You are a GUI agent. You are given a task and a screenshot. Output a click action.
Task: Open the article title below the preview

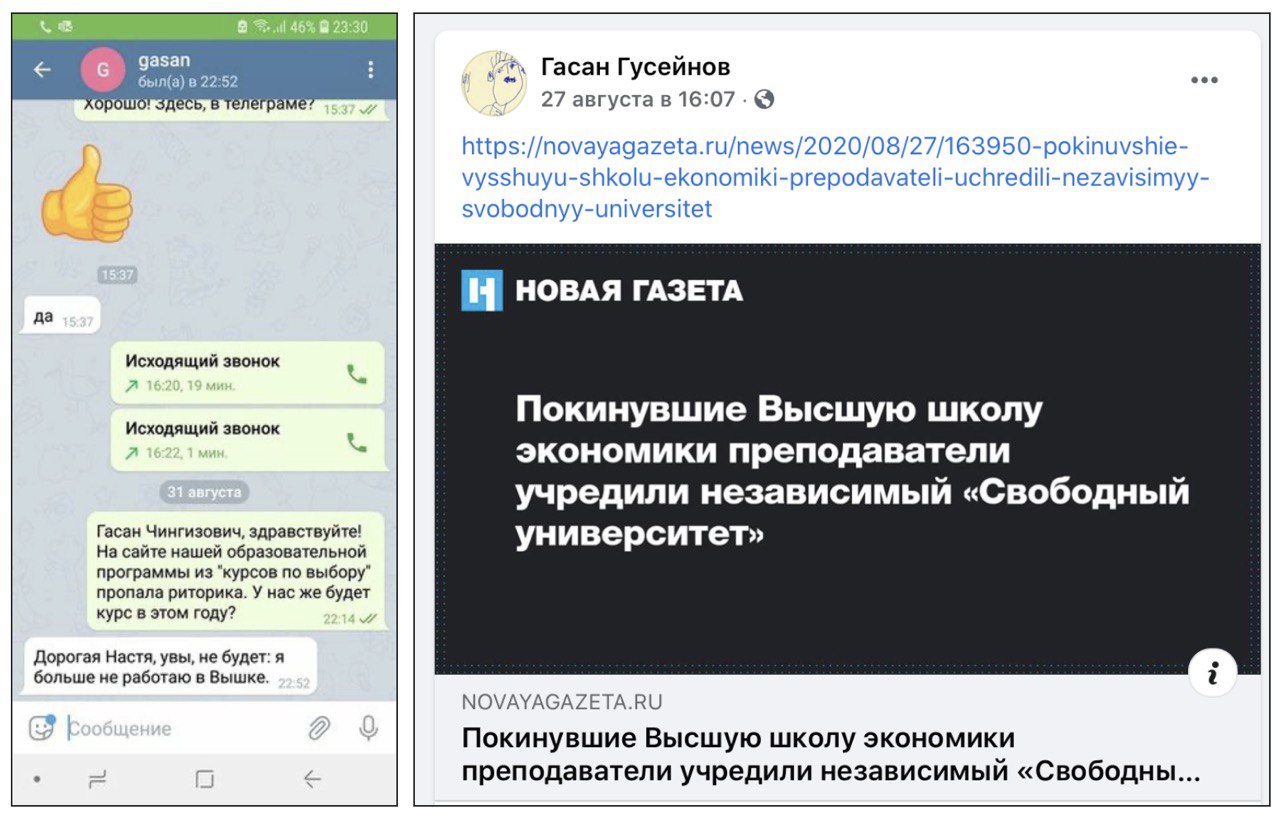point(830,755)
